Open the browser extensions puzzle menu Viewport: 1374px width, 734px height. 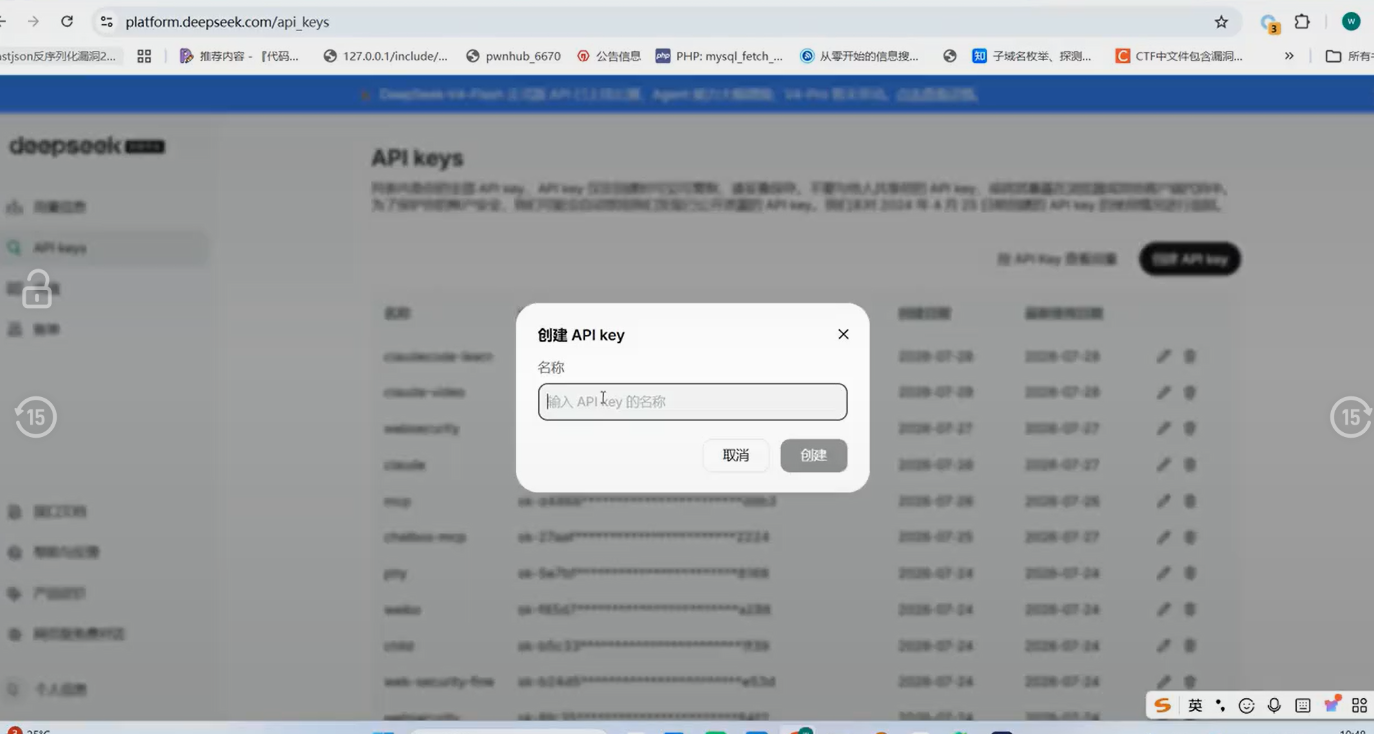tap(1302, 21)
